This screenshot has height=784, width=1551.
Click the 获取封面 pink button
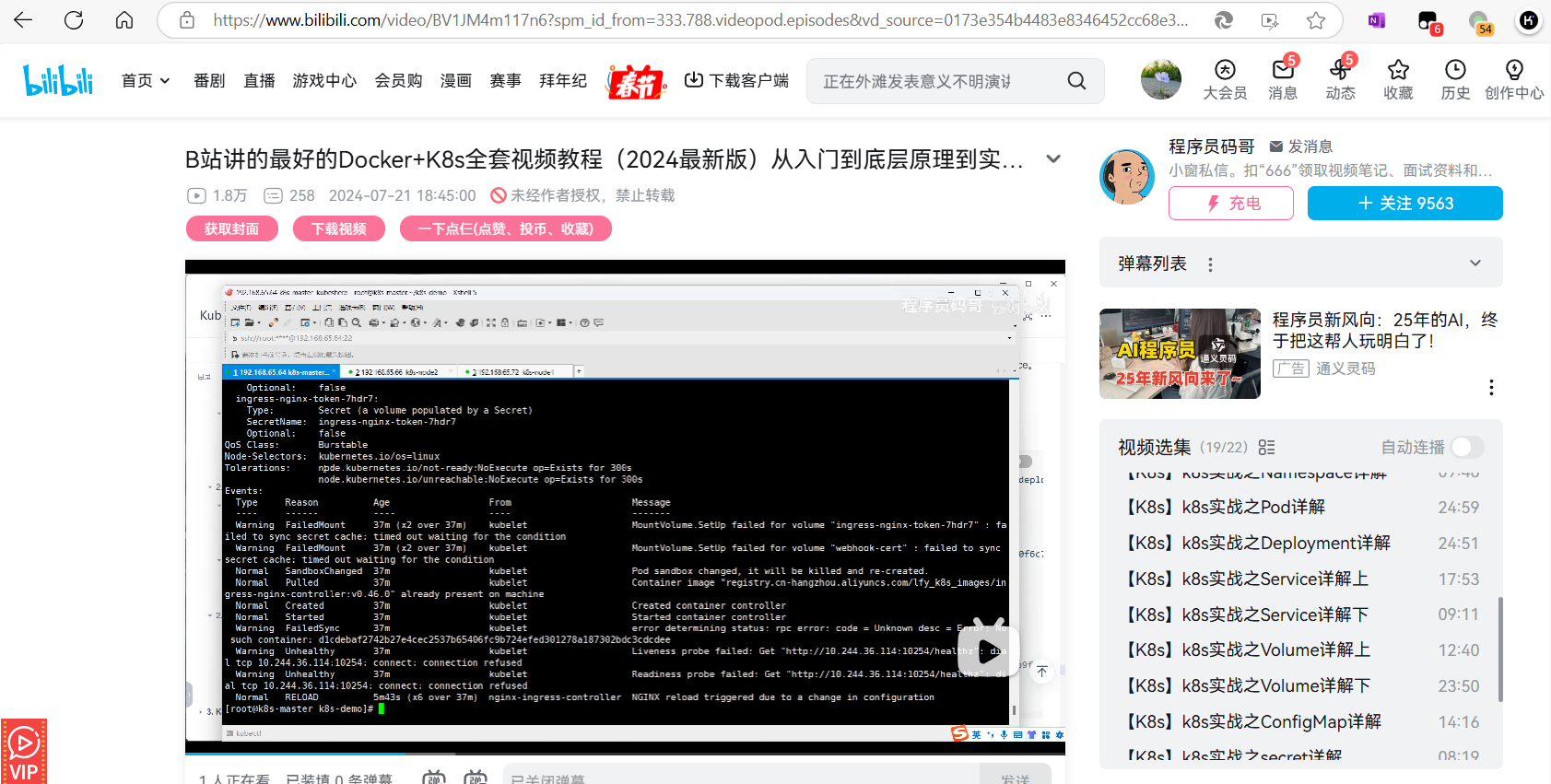pyautogui.click(x=232, y=228)
